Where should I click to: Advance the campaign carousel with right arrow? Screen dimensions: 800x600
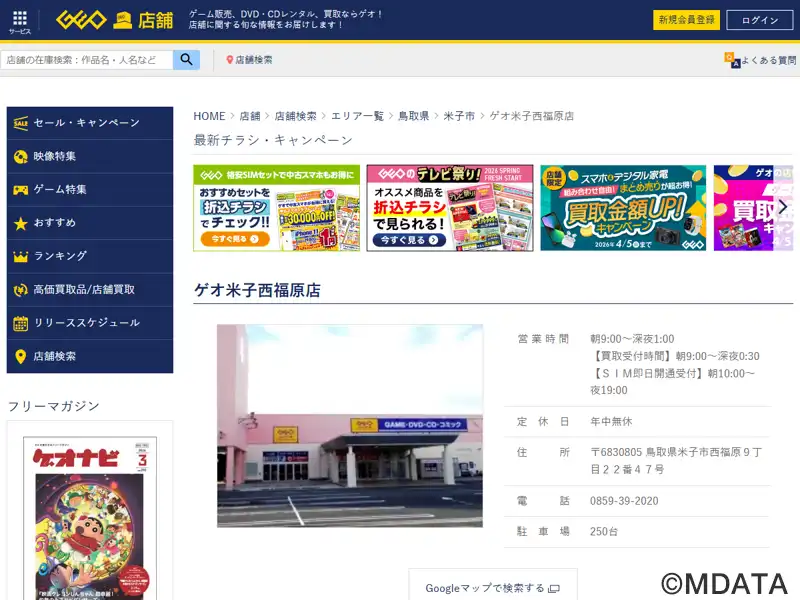point(783,207)
